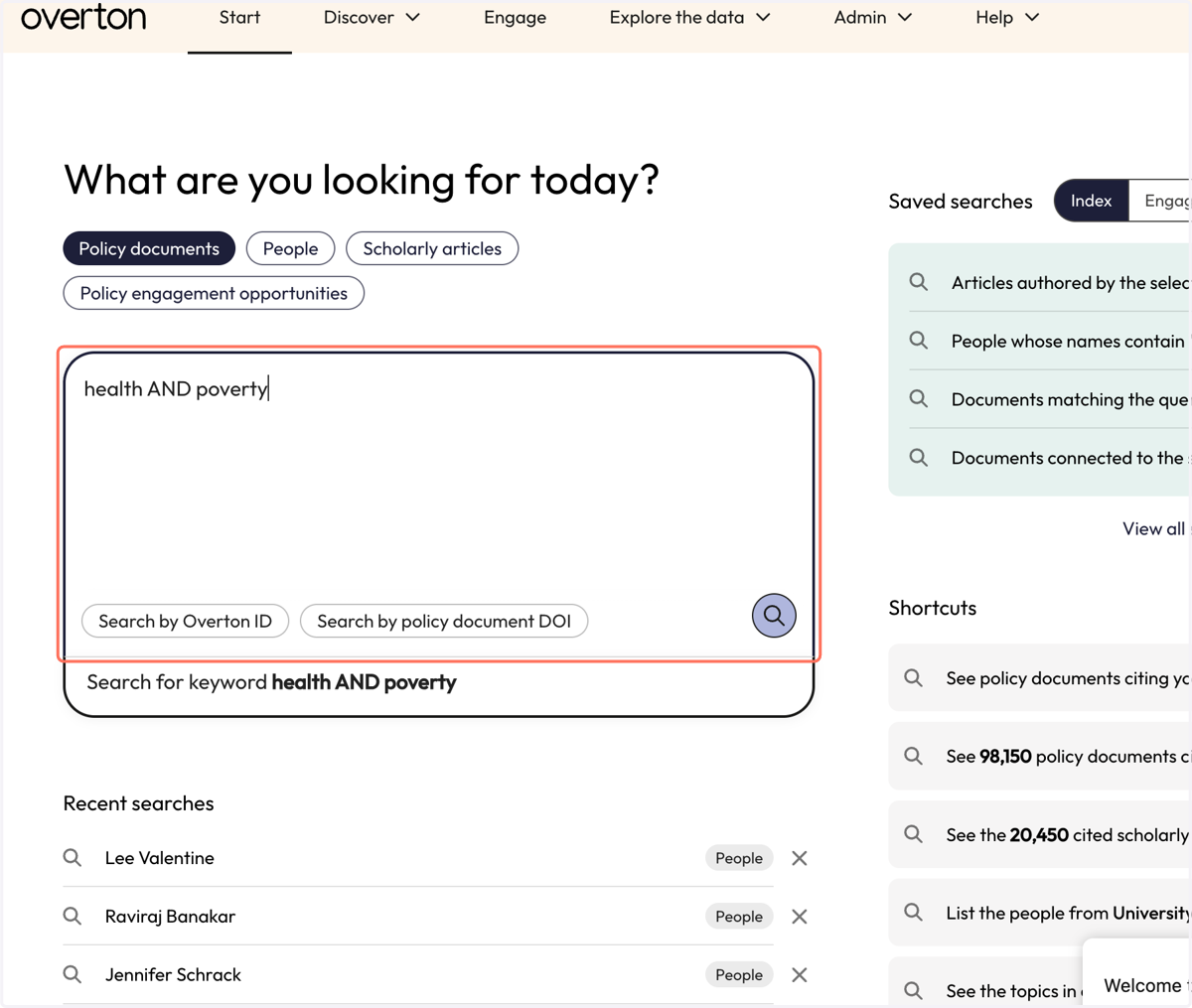This screenshot has height=1008, width=1192.
Task: Open 'See policy documents citing' shortcut
Action: click(1040, 678)
